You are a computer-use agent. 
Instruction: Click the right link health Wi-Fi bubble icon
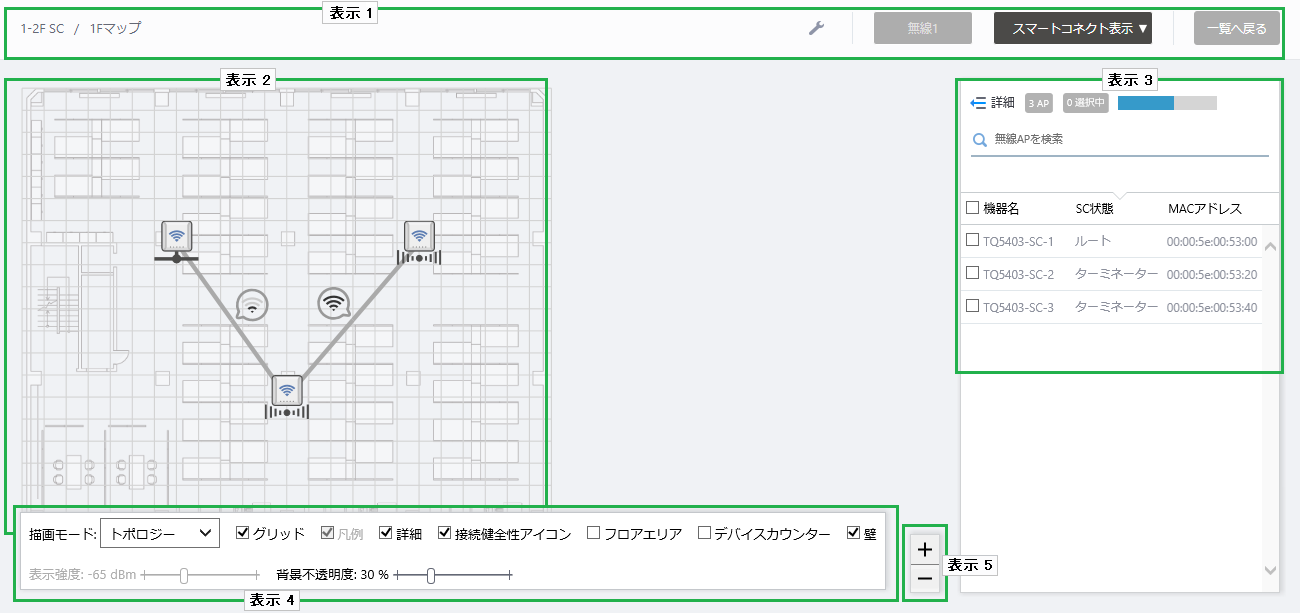334,303
